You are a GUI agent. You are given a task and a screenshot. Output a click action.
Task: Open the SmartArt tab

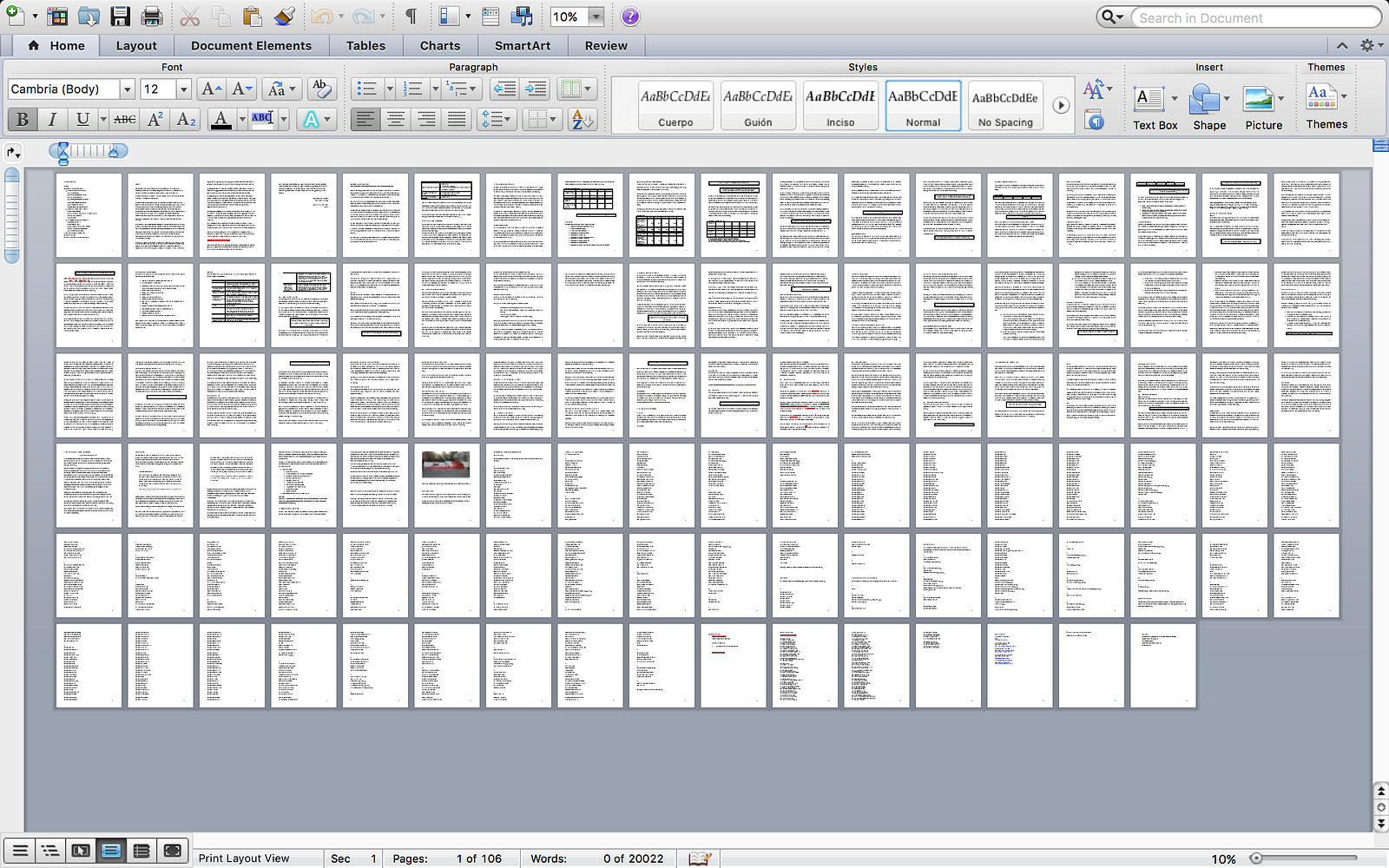pyautogui.click(x=523, y=46)
